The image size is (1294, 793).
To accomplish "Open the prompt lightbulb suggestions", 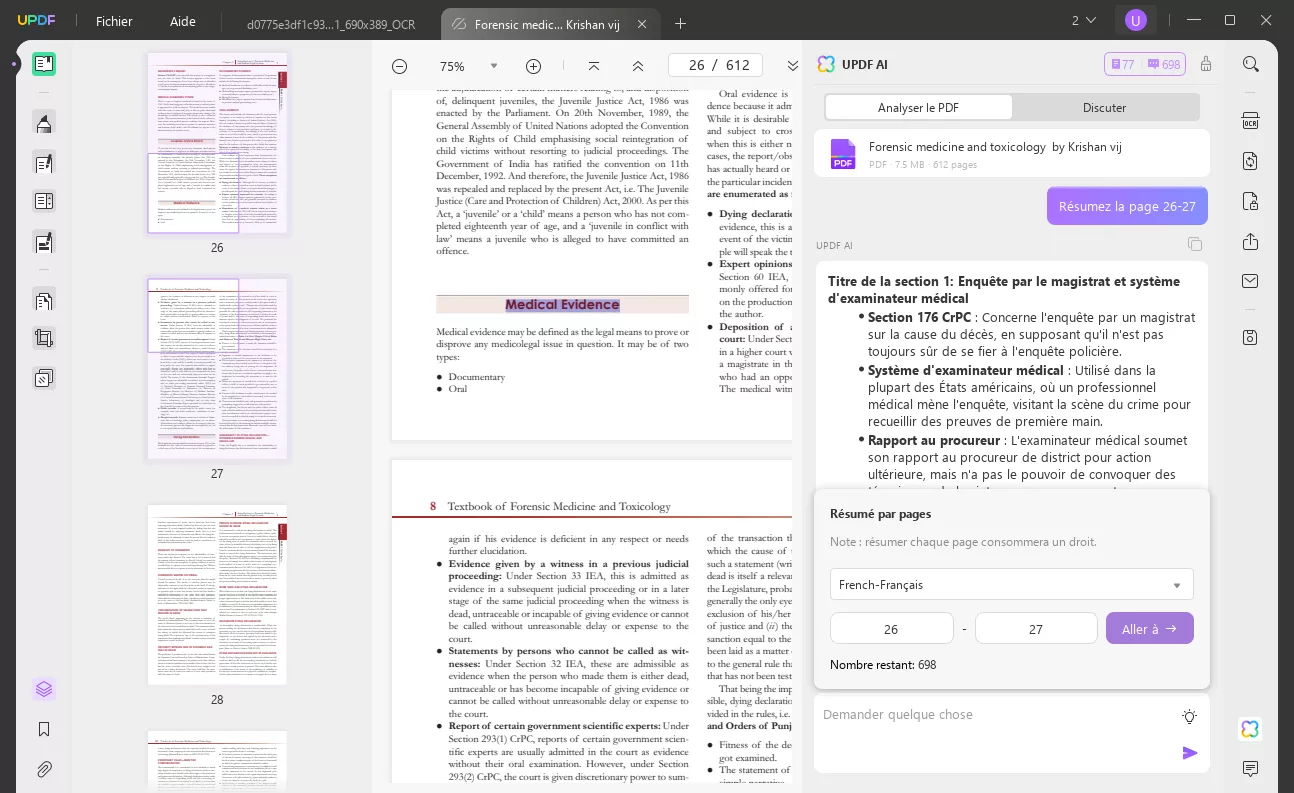I will [x=1189, y=716].
